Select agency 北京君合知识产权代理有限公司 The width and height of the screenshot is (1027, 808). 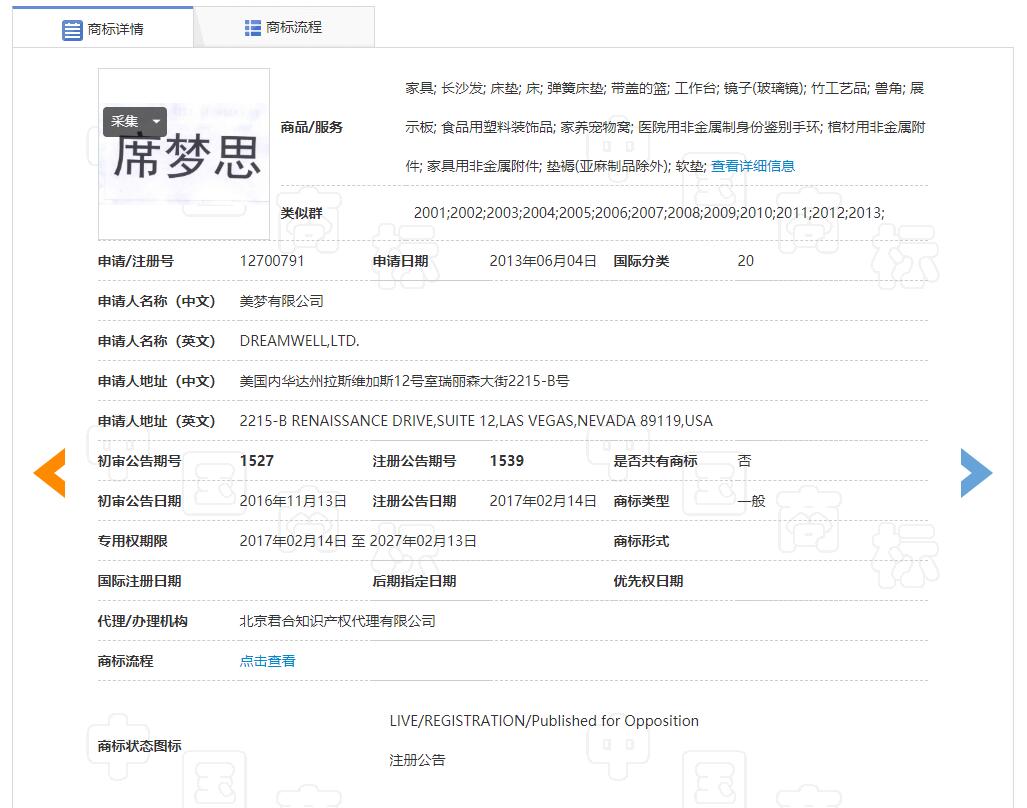point(337,621)
